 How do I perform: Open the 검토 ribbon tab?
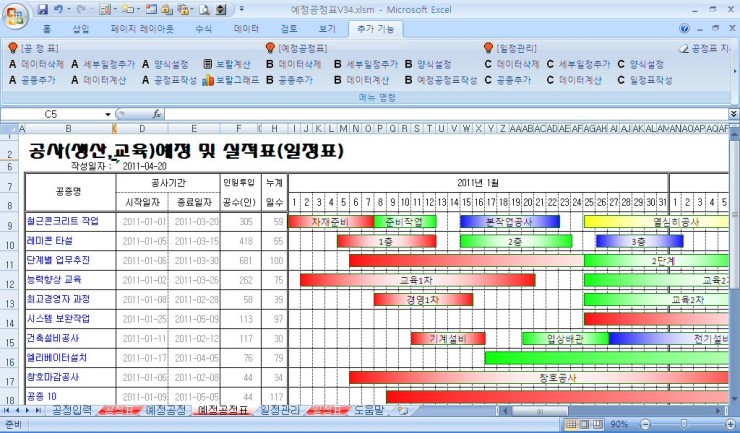(289, 29)
